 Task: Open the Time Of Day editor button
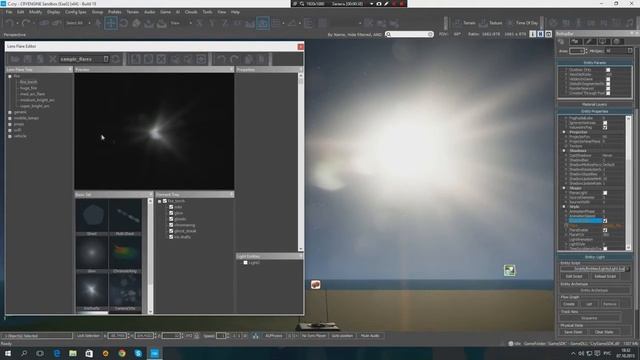pyautogui.click(x=522, y=23)
